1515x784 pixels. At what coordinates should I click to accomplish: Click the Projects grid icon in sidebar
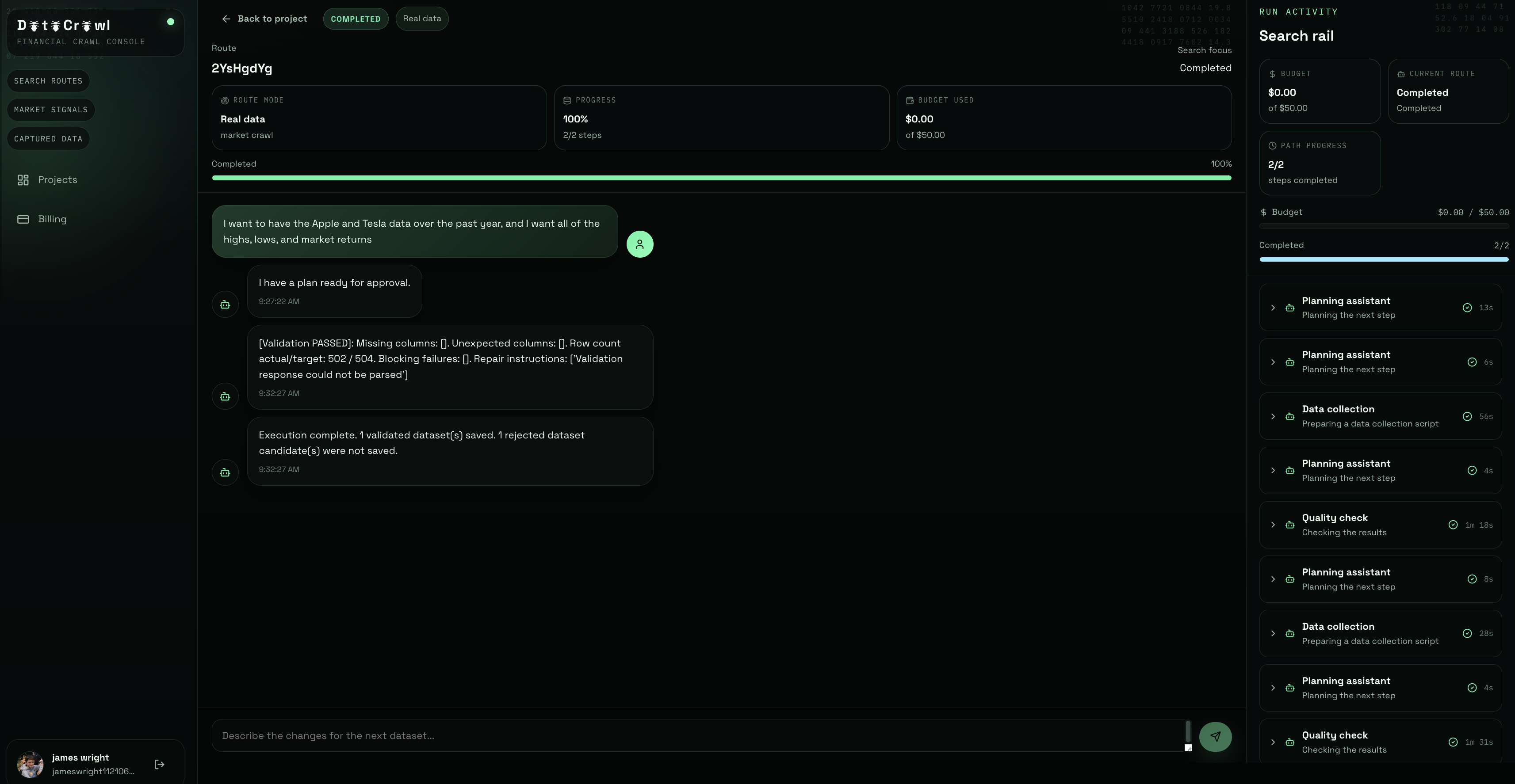[x=23, y=180]
